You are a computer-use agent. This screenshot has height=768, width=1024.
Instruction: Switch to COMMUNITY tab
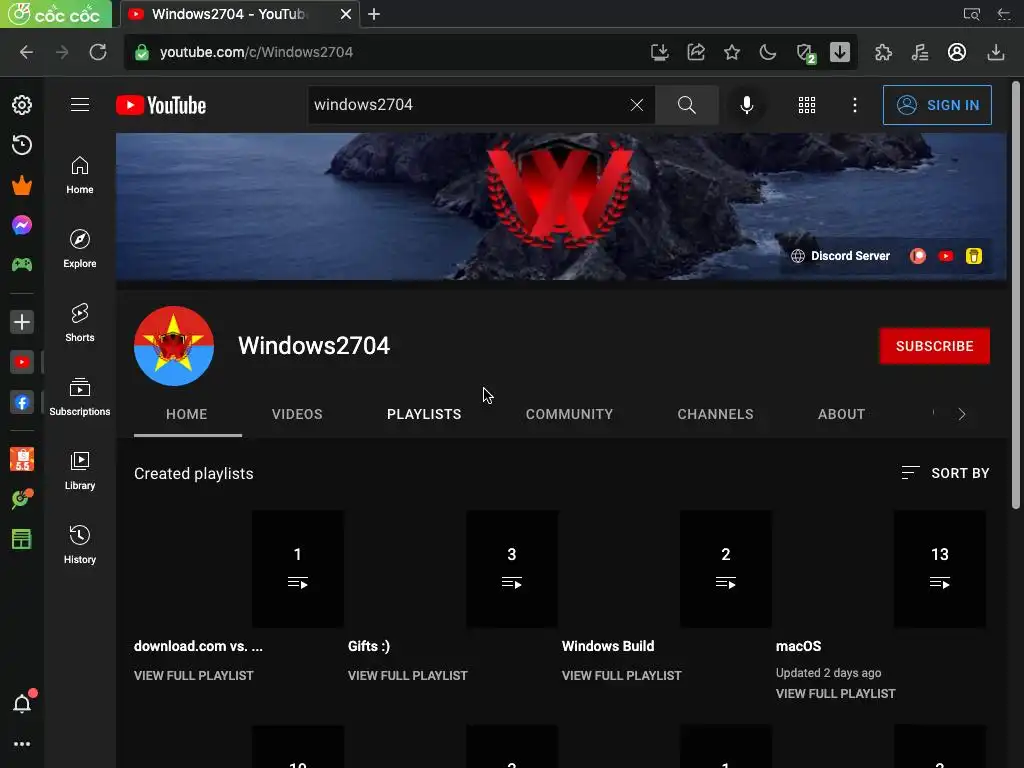point(569,414)
